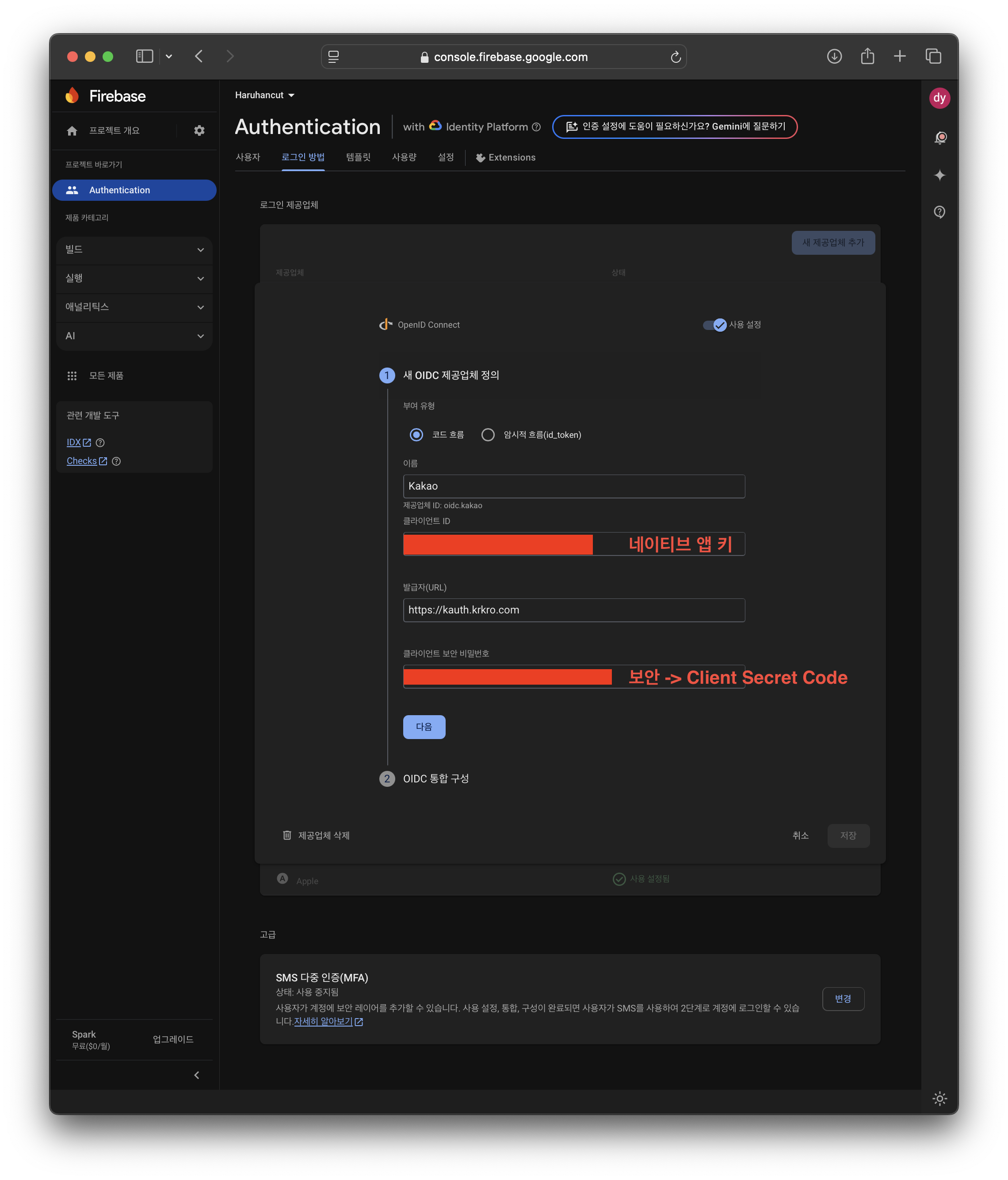The width and height of the screenshot is (1008, 1180).
Task: Click the dy account avatar
Action: point(940,98)
